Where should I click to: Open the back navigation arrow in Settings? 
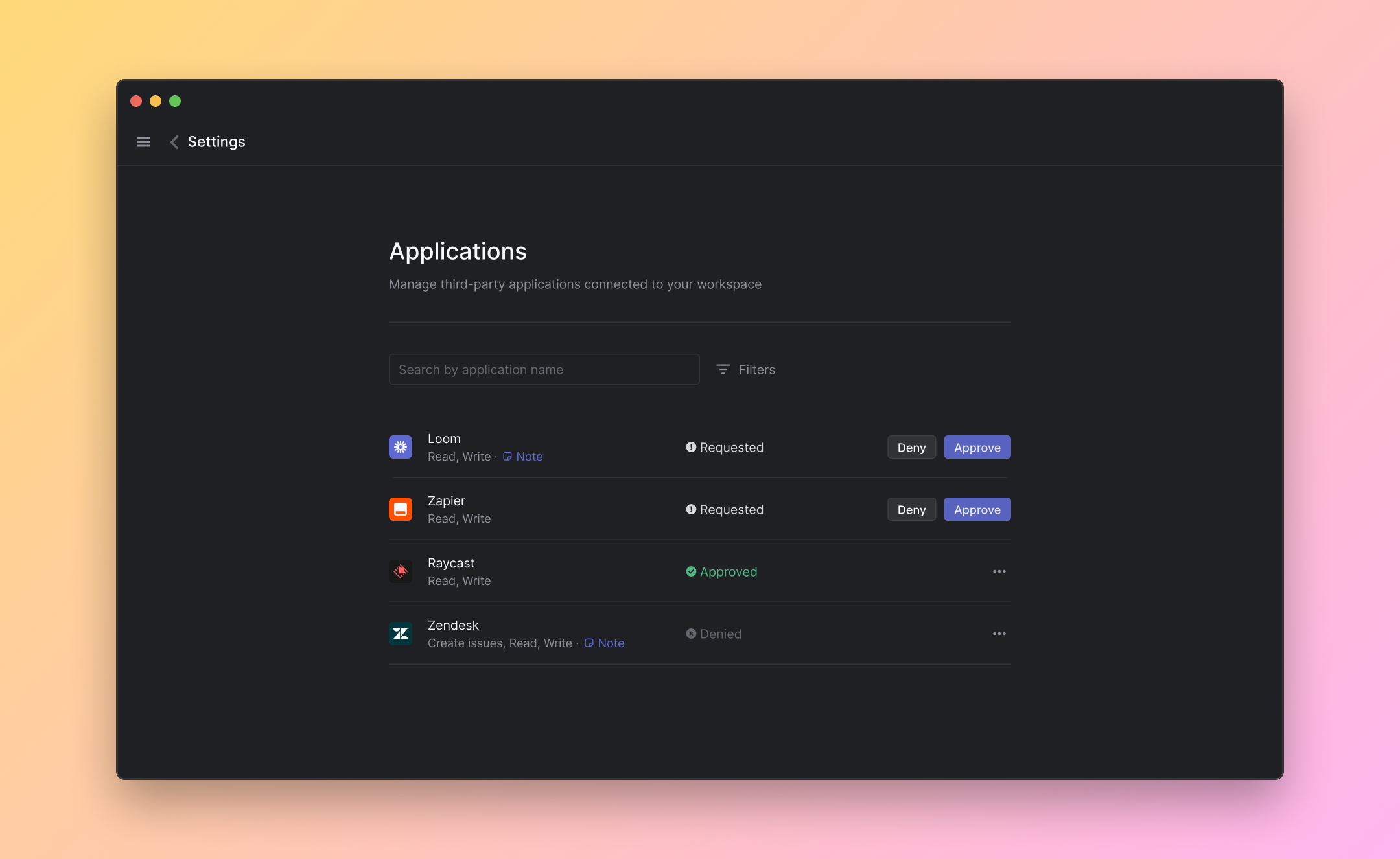pos(174,141)
